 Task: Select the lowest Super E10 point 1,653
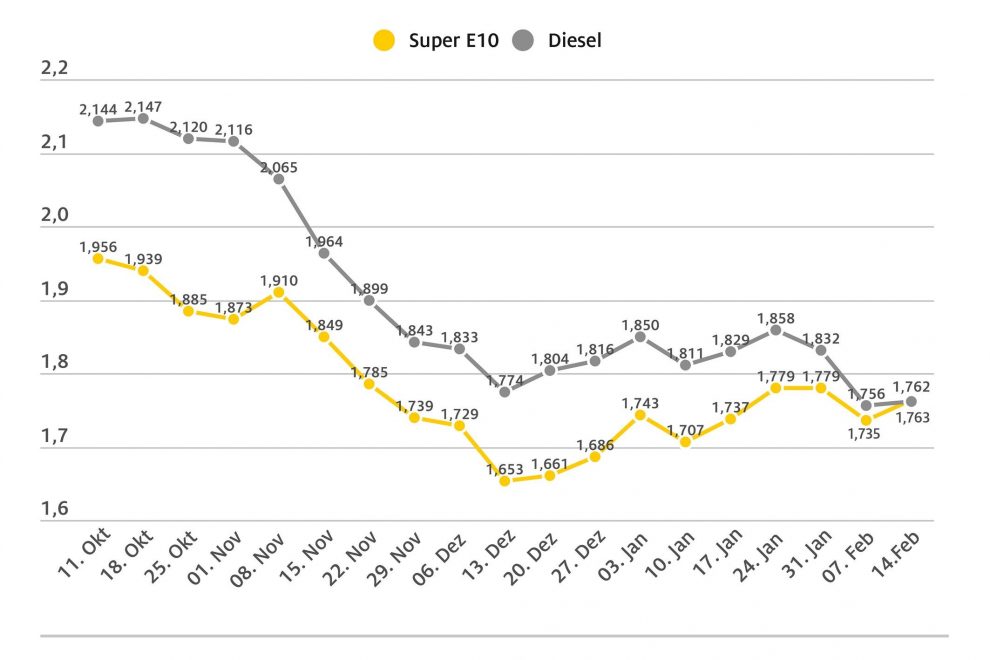point(505,481)
